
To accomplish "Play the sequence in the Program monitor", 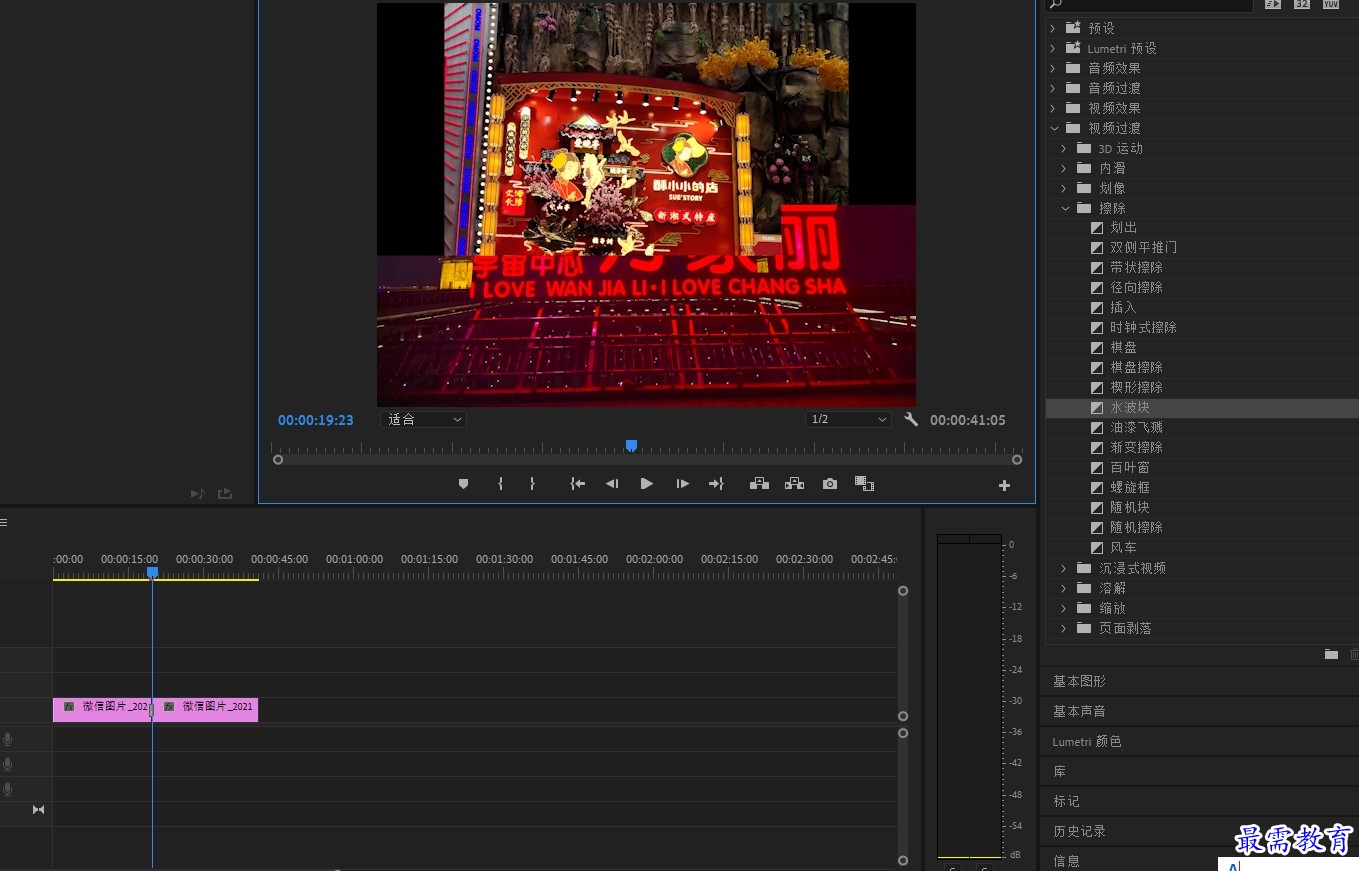I will [647, 484].
